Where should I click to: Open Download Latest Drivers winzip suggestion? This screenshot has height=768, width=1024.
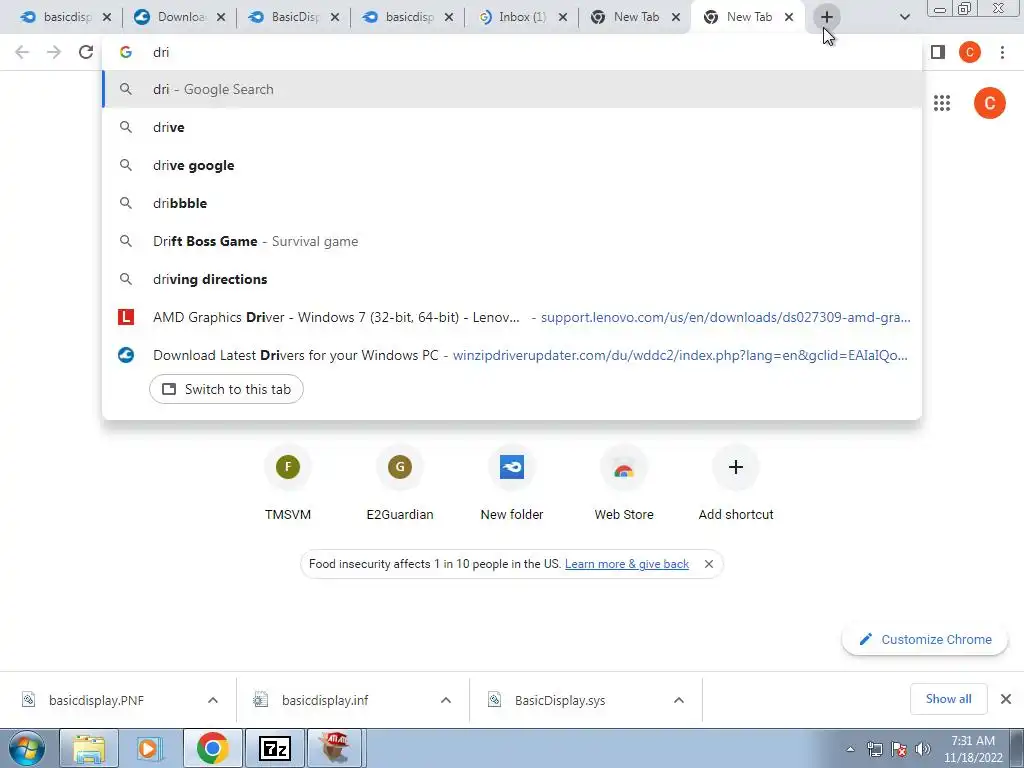tap(512, 355)
